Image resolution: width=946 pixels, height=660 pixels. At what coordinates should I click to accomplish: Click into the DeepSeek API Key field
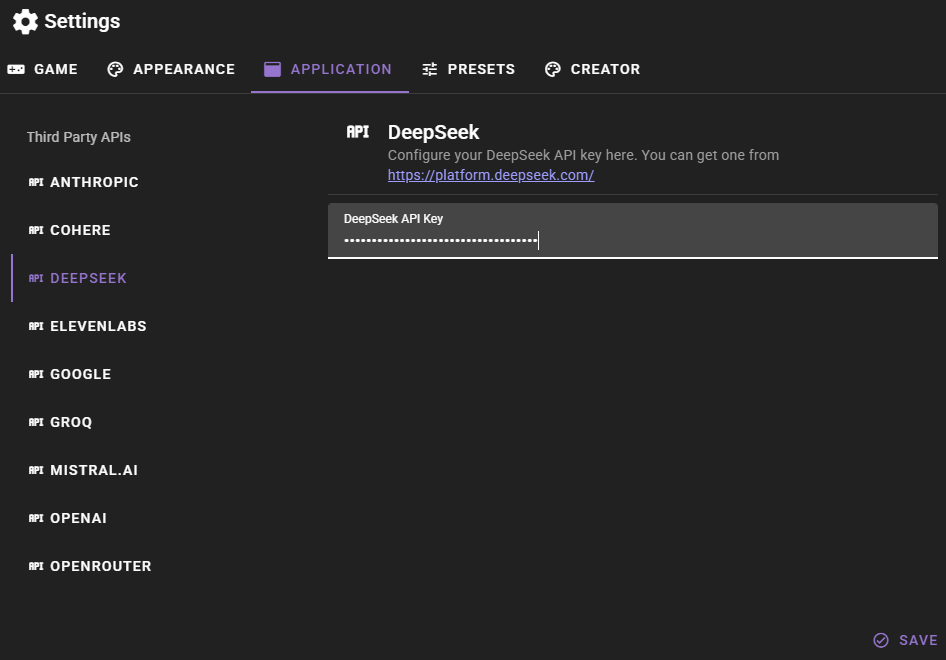632,240
